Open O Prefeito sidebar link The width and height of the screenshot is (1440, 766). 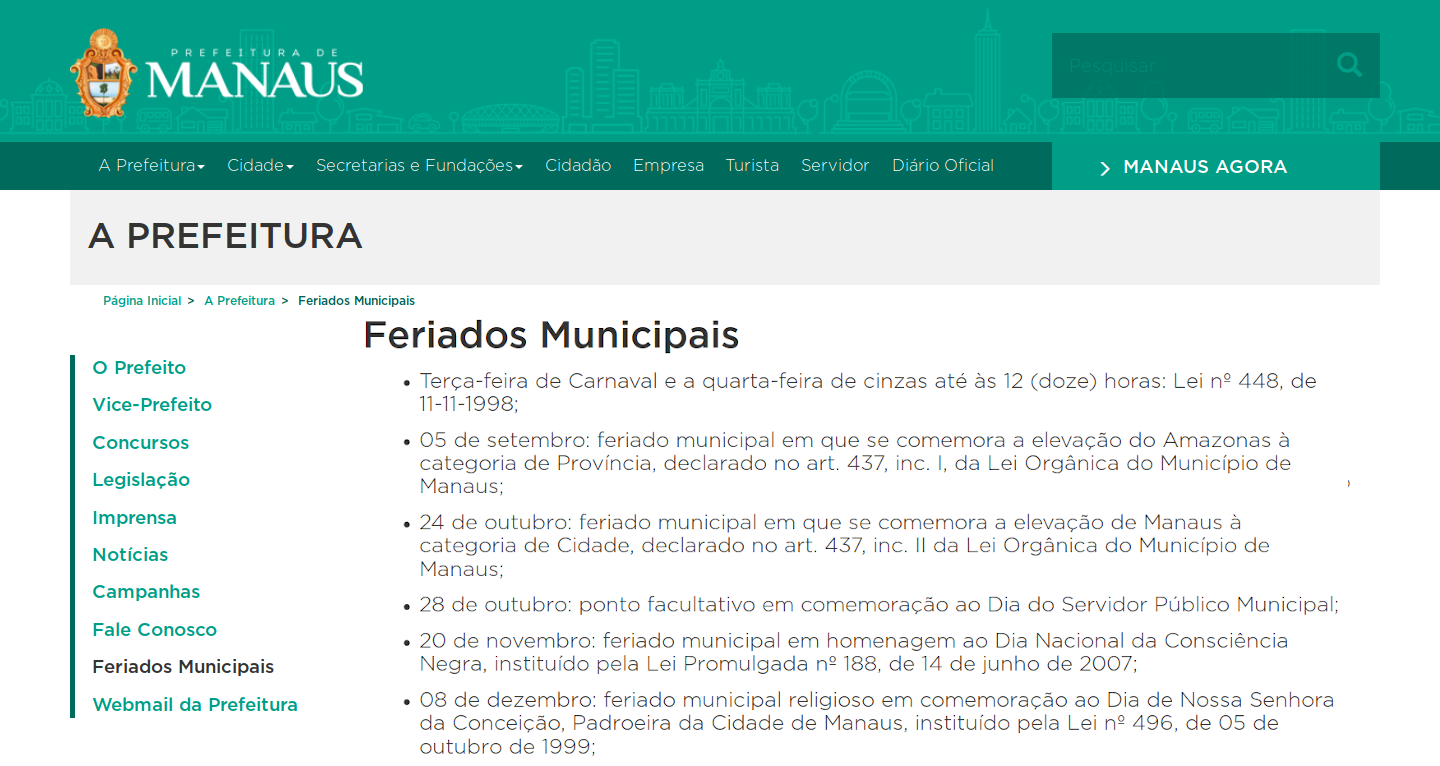tap(139, 368)
